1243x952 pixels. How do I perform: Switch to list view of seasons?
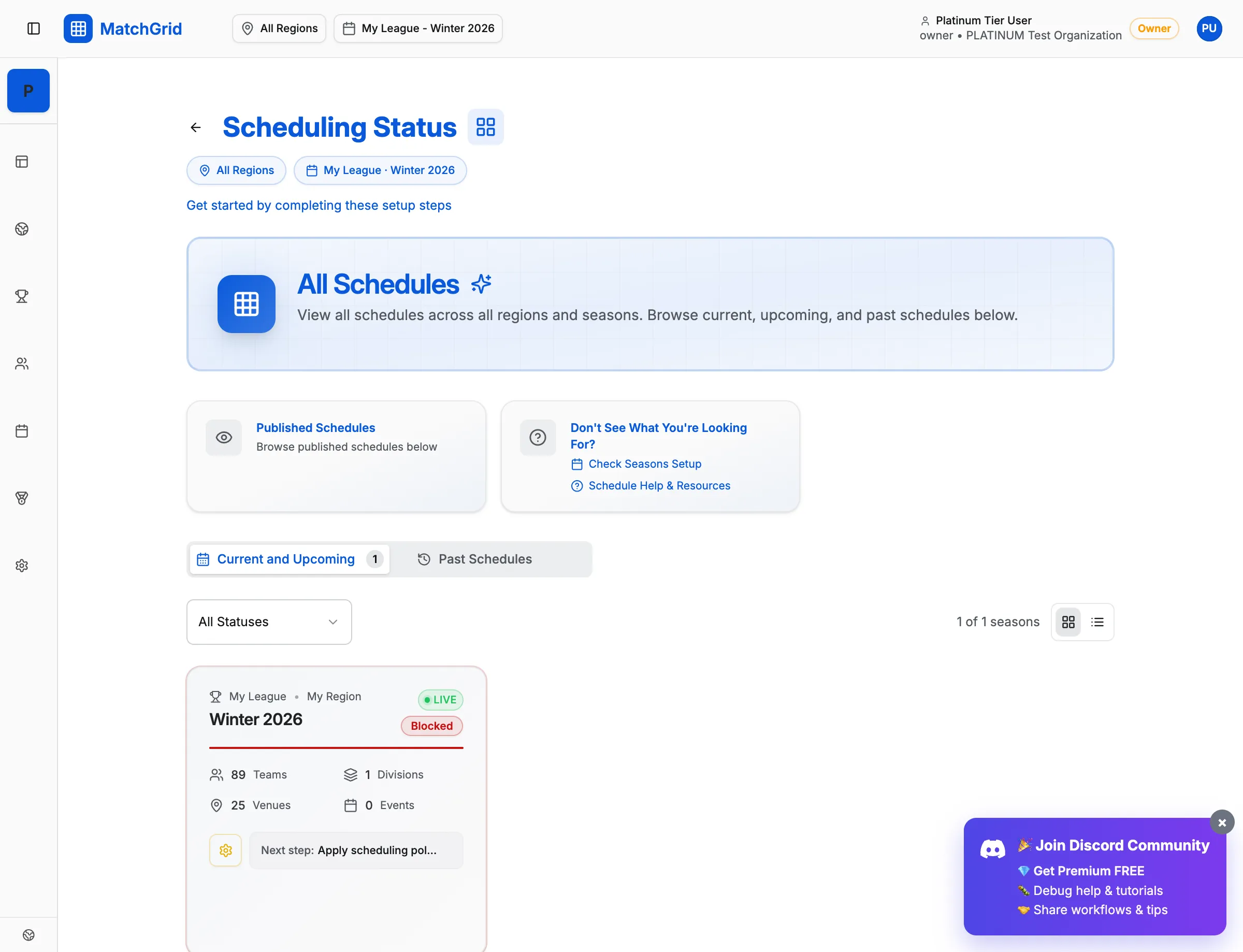(x=1097, y=622)
